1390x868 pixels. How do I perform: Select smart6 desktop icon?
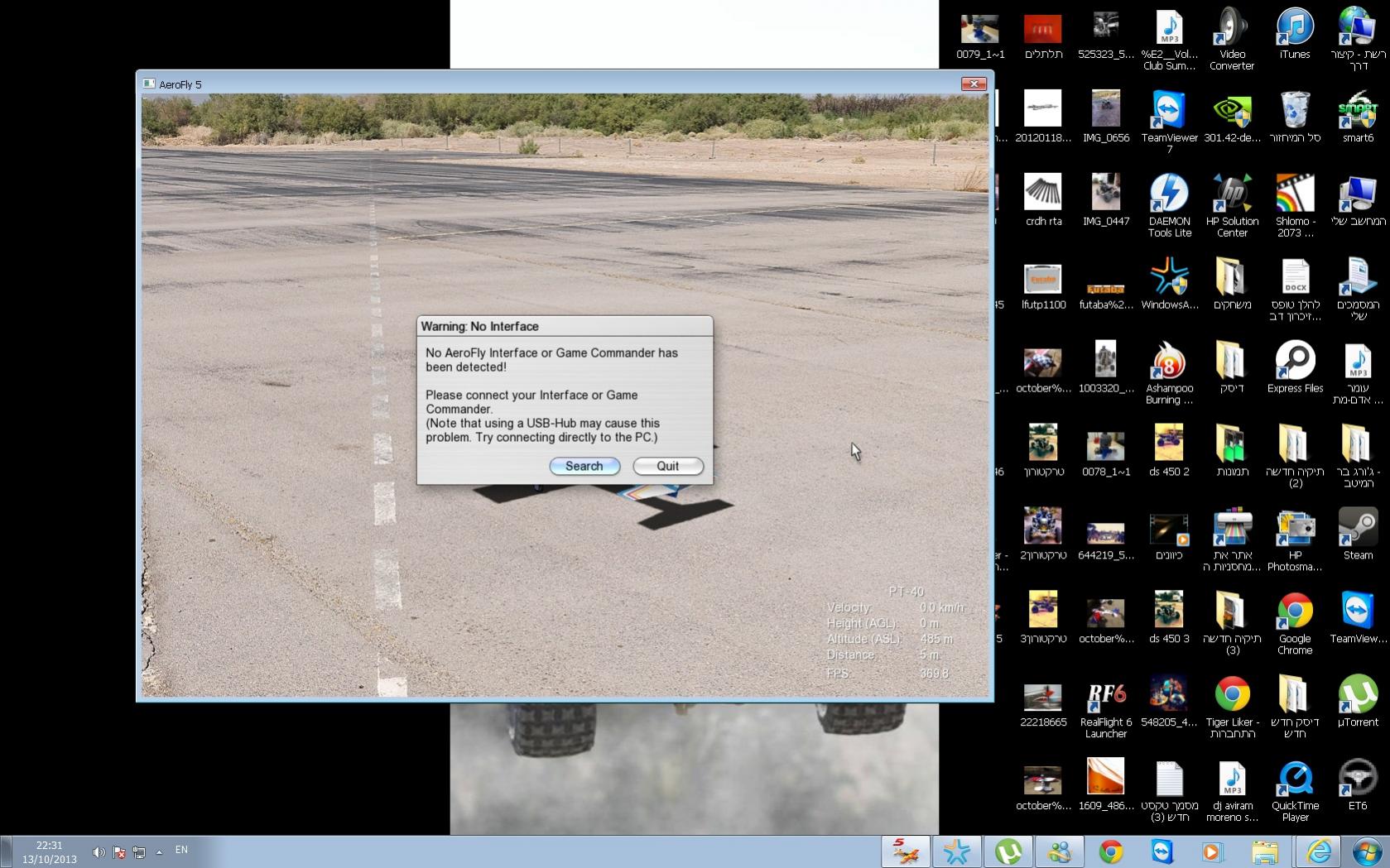point(1358,116)
